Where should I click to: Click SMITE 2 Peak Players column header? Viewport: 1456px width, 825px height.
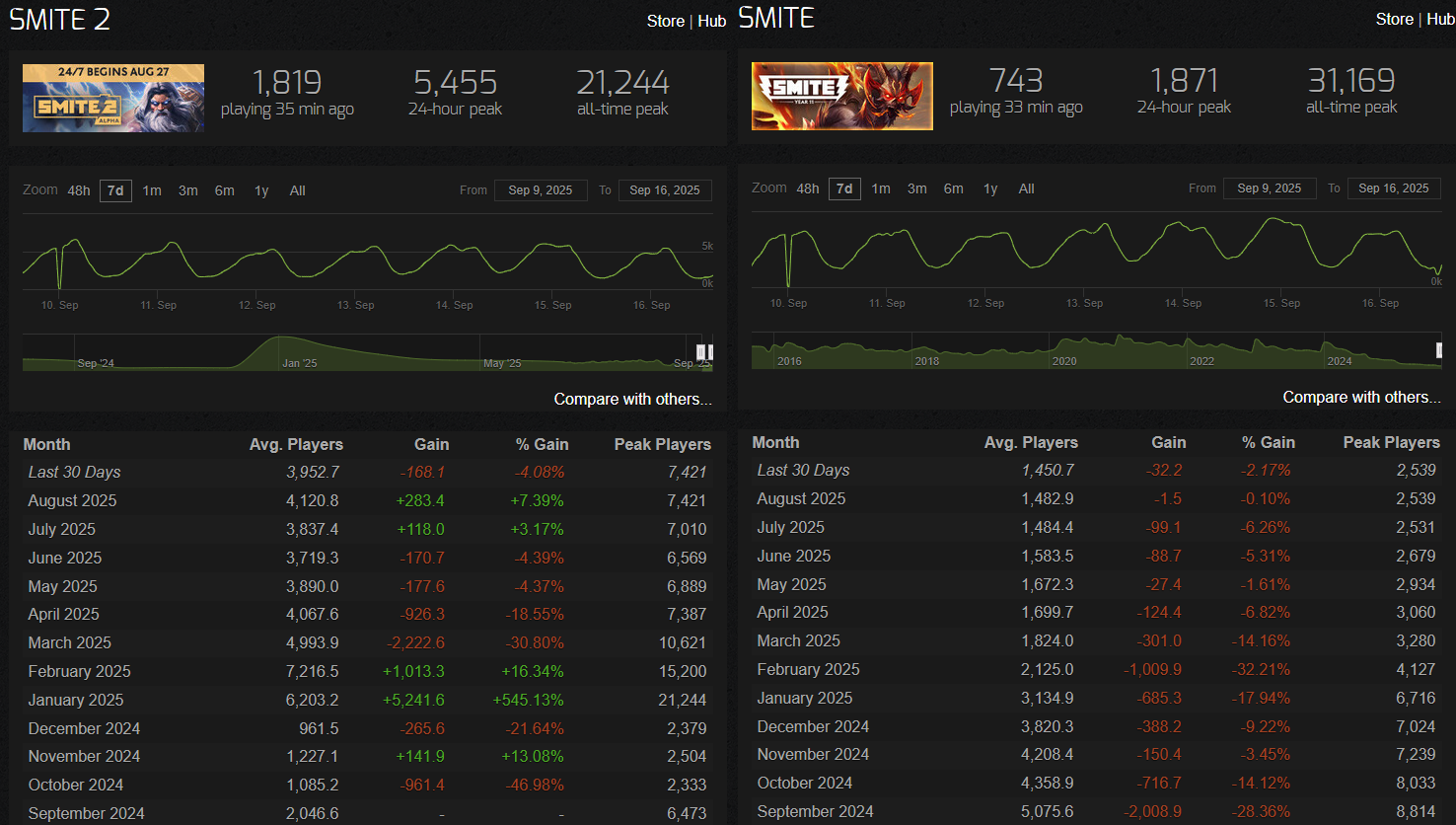coord(663,445)
